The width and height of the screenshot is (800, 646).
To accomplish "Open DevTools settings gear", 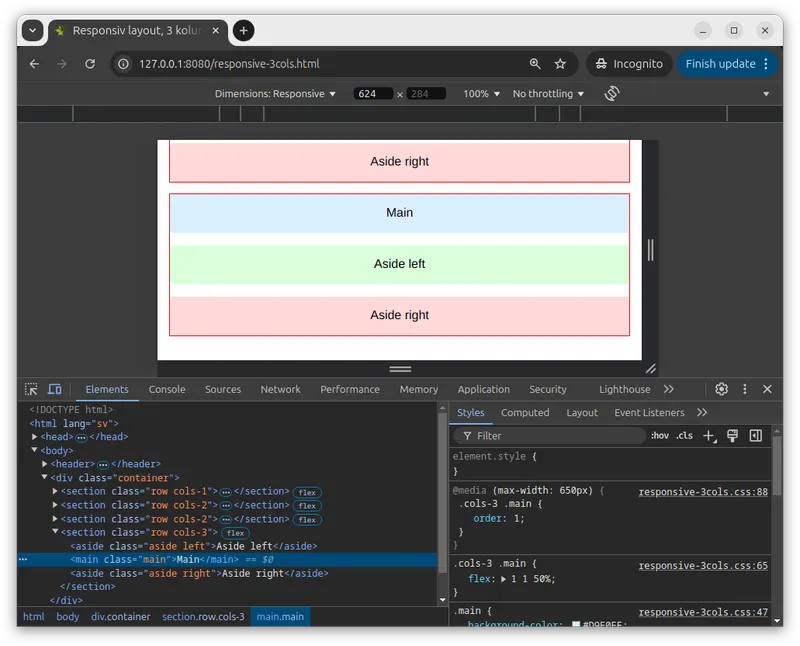I will coord(721,389).
